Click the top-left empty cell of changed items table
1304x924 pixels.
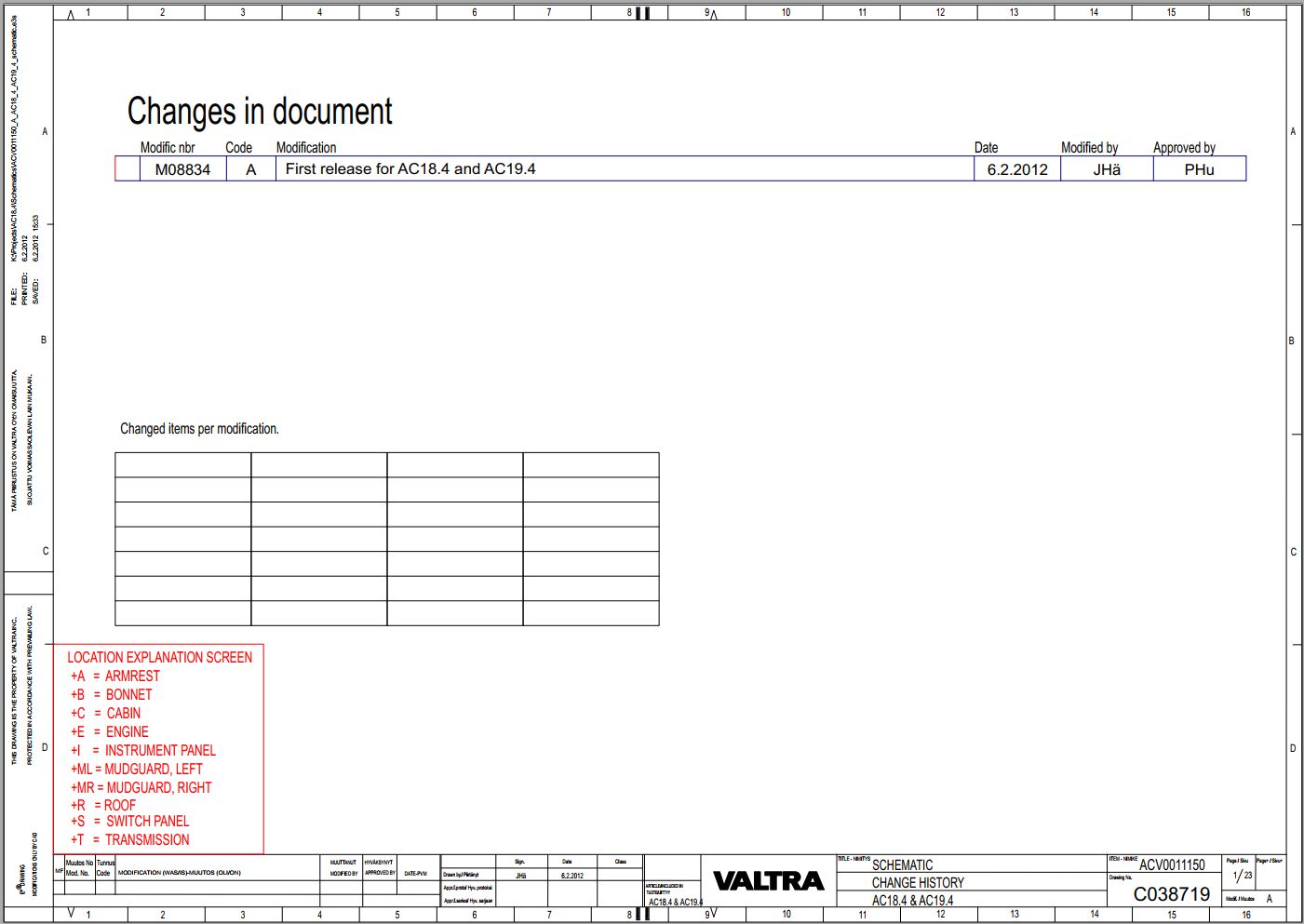coord(183,465)
